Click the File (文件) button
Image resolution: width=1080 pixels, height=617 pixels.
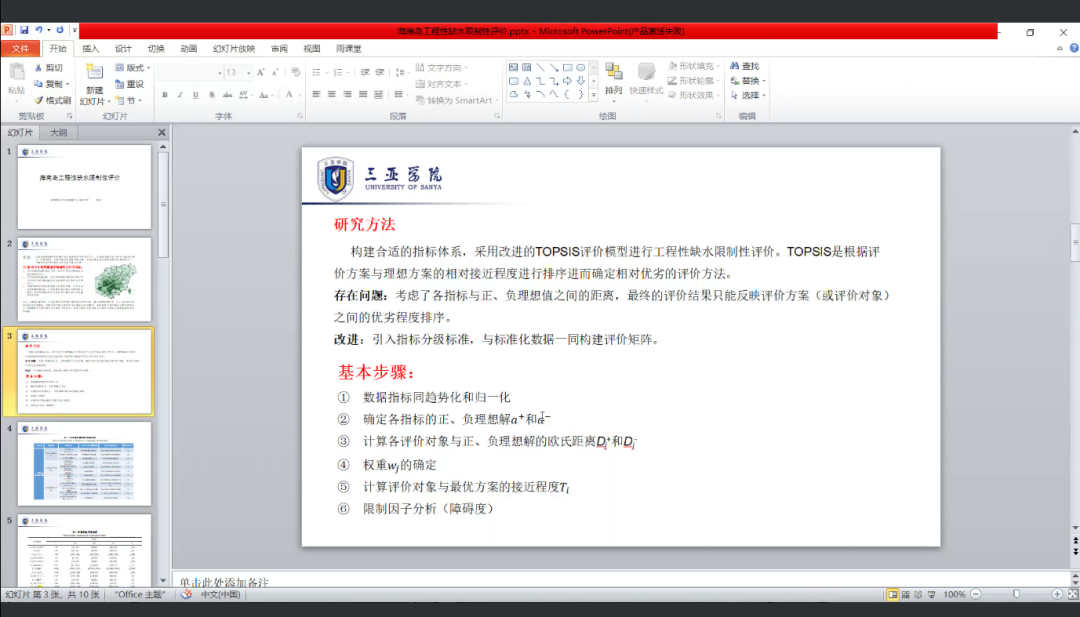click(20, 48)
